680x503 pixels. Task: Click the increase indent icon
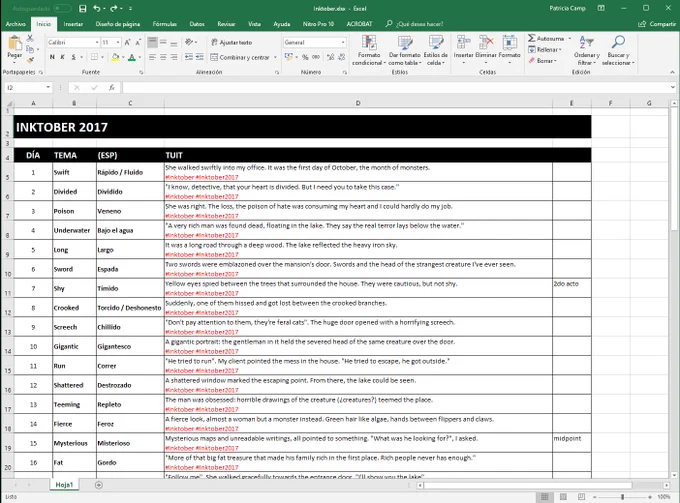(x=199, y=57)
